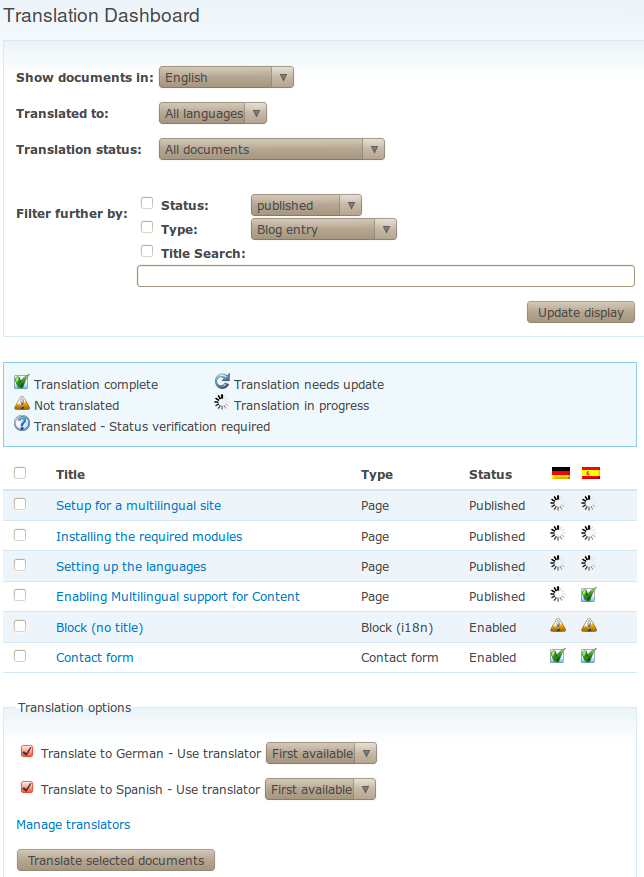644x877 pixels.
Task: Open the German translator First available dropdown
Action: click(x=321, y=753)
